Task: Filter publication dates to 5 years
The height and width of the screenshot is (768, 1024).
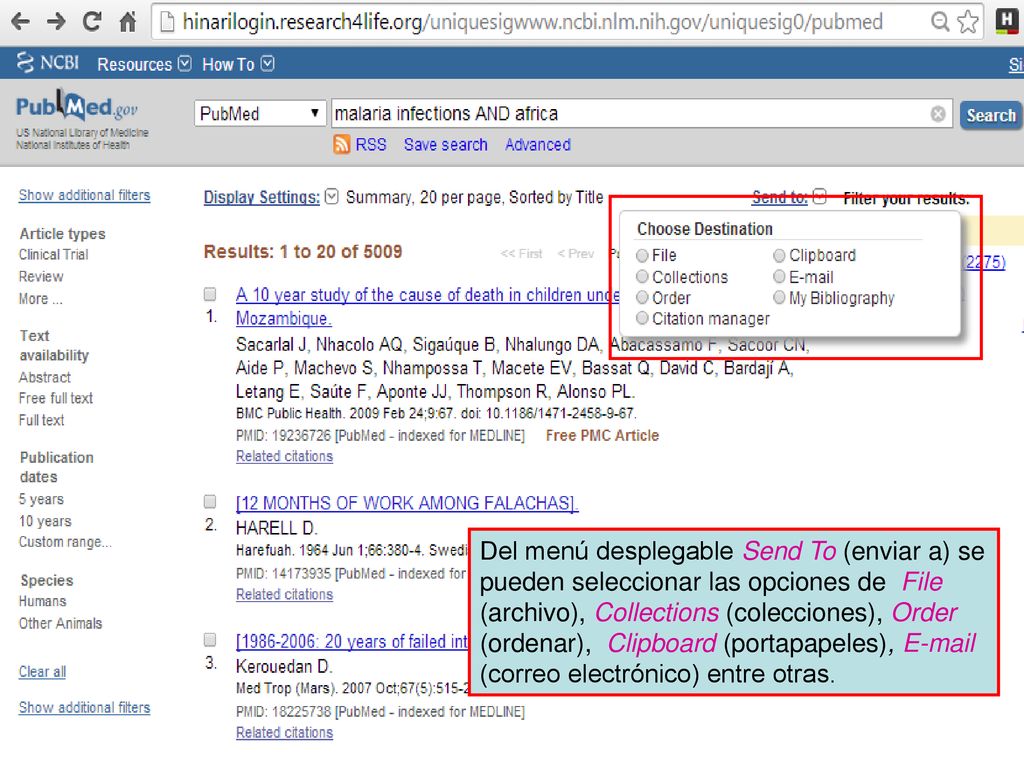Action: pos(41,500)
